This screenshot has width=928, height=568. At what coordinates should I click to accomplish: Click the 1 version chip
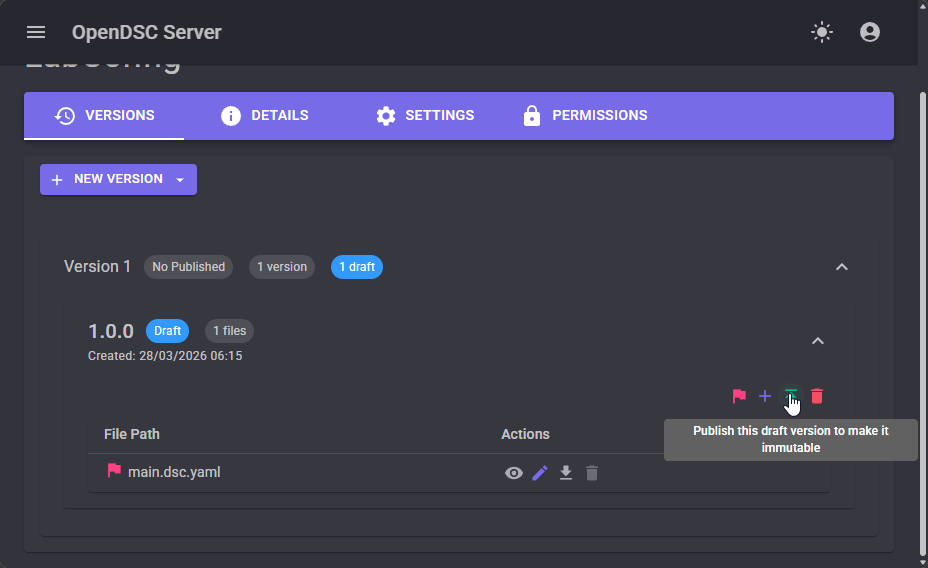click(282, 267)
